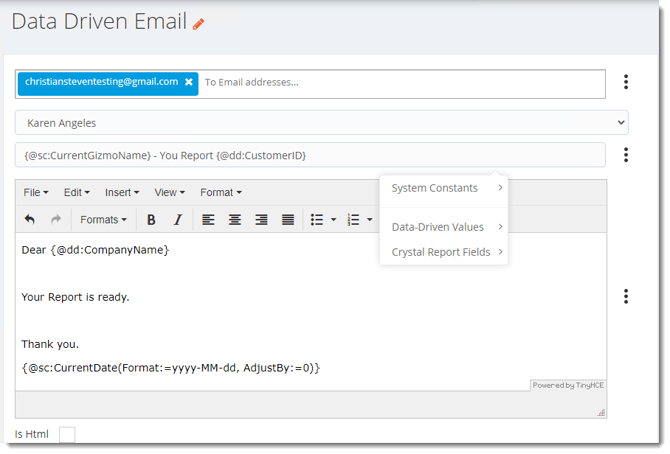
Task: Center align text
Action: tap(235, 220)
